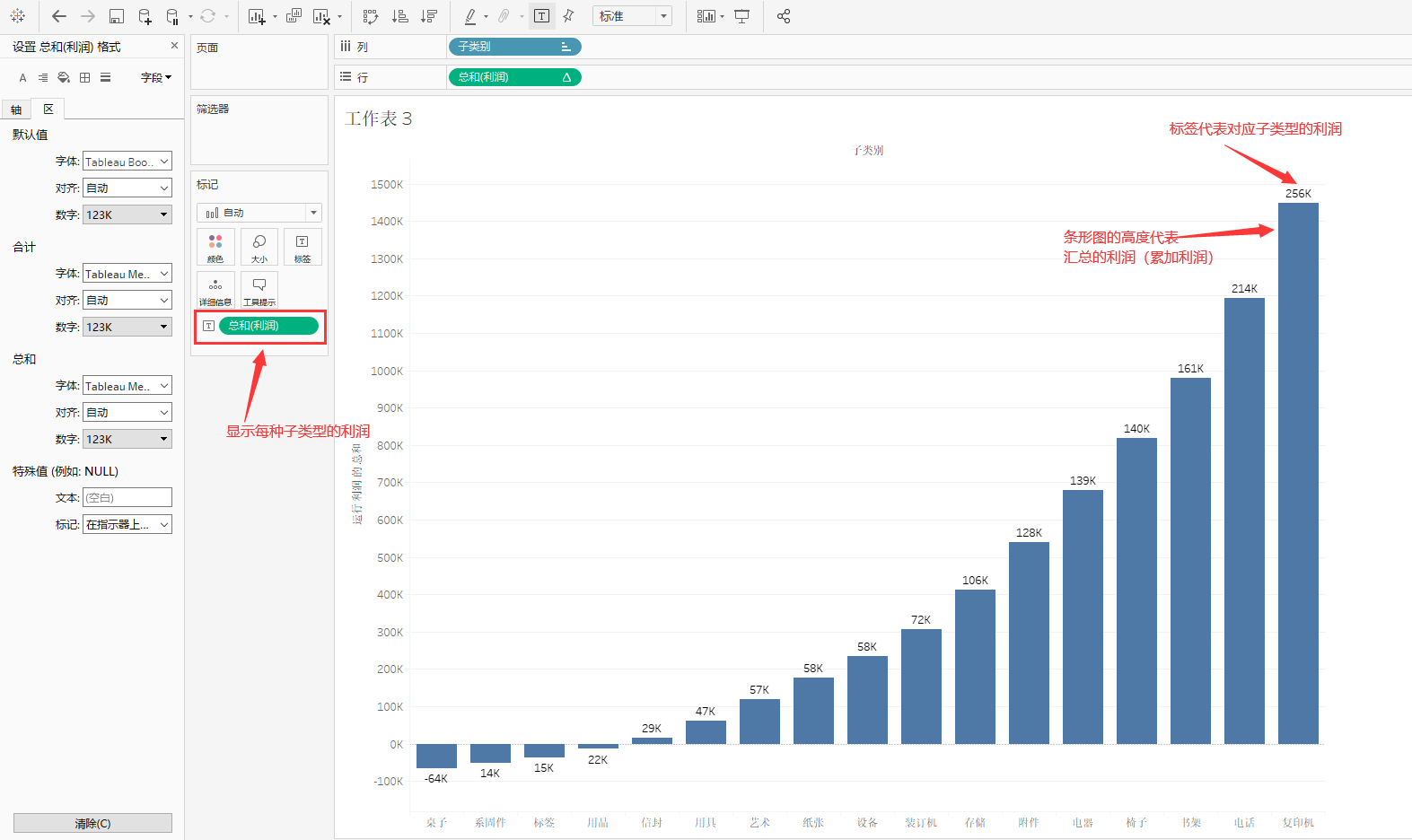This screenshot has width=1412, height=840.
Task: Switch to the 区 tab
Action: click(x=48, y=109)
